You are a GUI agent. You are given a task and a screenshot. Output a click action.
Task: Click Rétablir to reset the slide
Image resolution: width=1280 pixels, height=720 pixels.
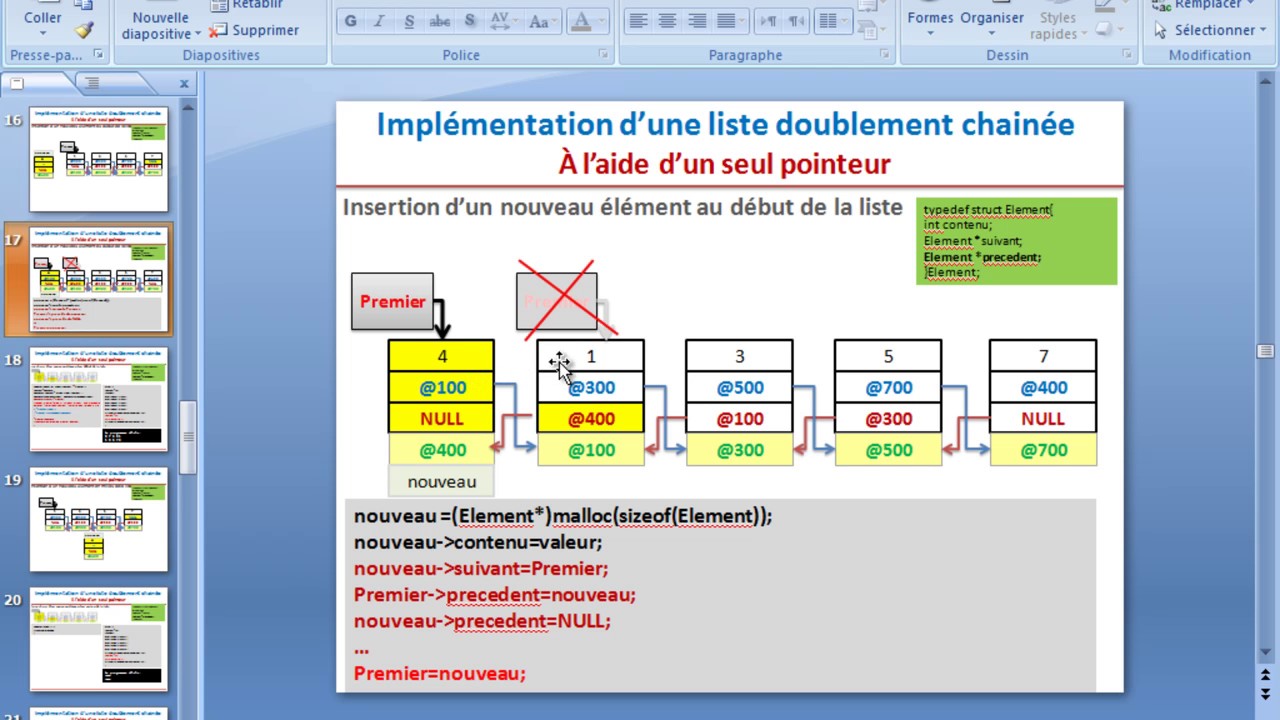(x=247, y=5)
